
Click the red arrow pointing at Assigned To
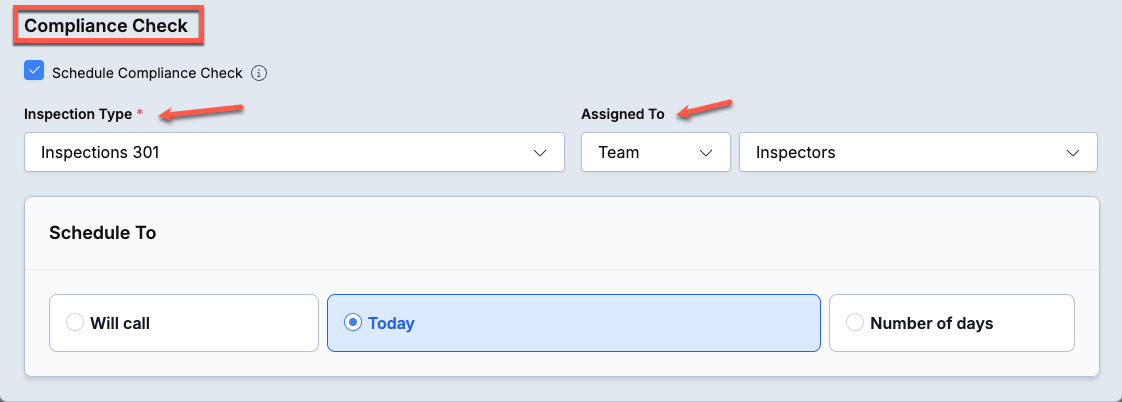tap(705, 109)
